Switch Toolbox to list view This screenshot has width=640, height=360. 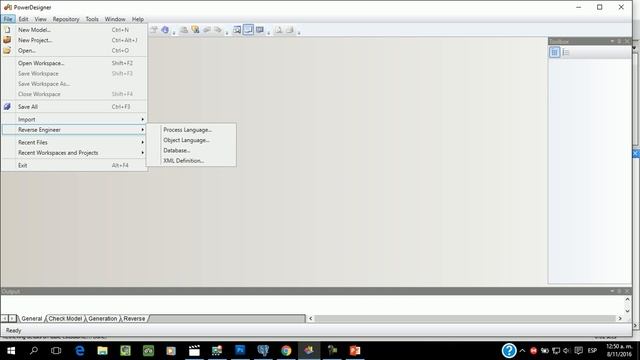point(566,52)
